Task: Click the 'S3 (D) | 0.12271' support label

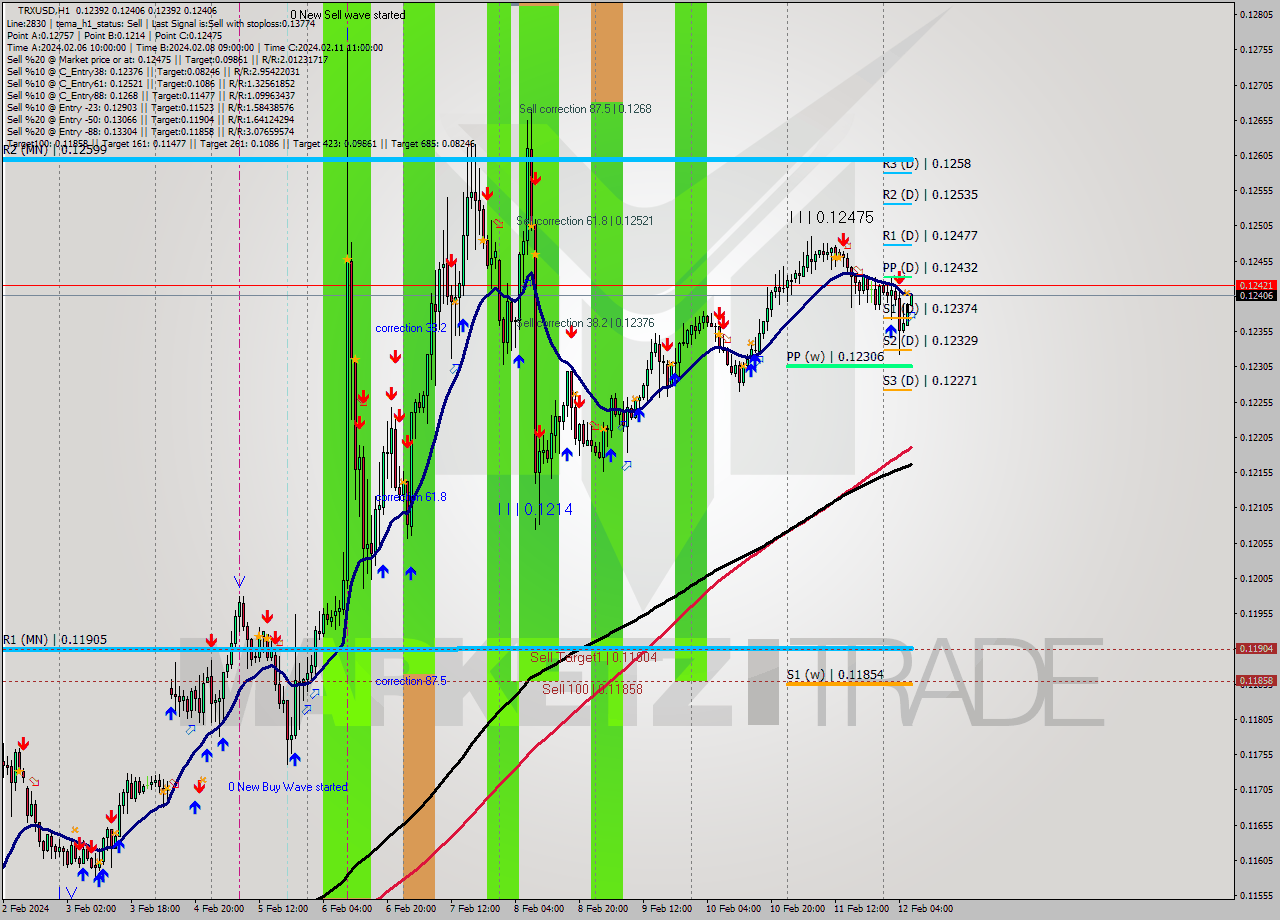Action: (x=930, y=381)
